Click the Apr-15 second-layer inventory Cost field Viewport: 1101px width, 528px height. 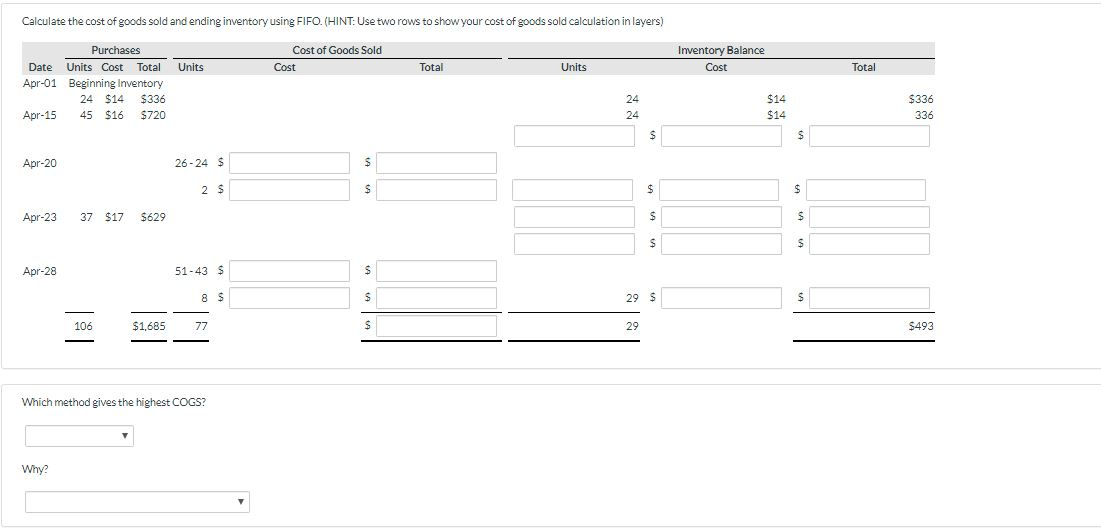(721, 136)
